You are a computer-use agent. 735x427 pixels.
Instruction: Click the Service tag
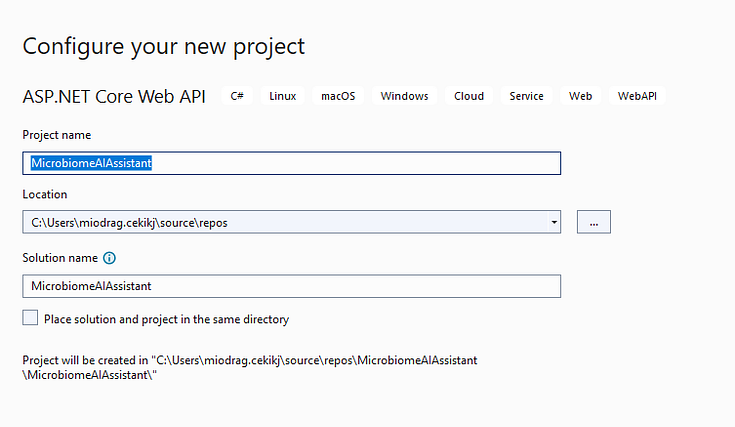tap(526, 96)
